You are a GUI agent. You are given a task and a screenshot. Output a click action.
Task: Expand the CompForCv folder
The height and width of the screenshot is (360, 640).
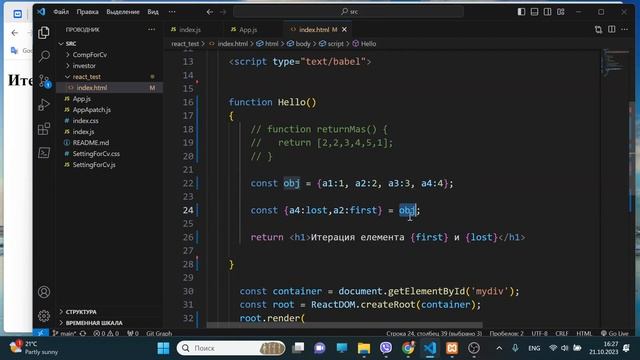pos(89,54)
